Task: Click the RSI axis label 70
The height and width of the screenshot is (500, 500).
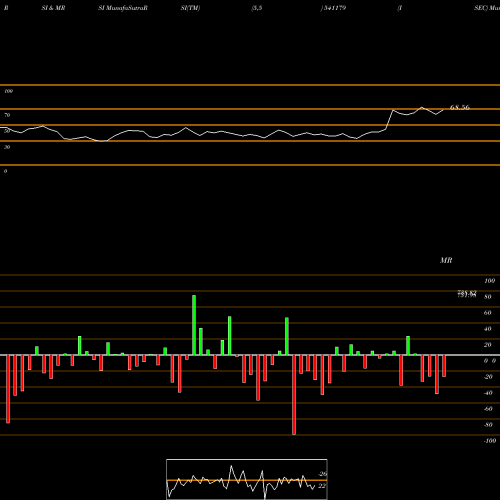Action: click(7, 115)
